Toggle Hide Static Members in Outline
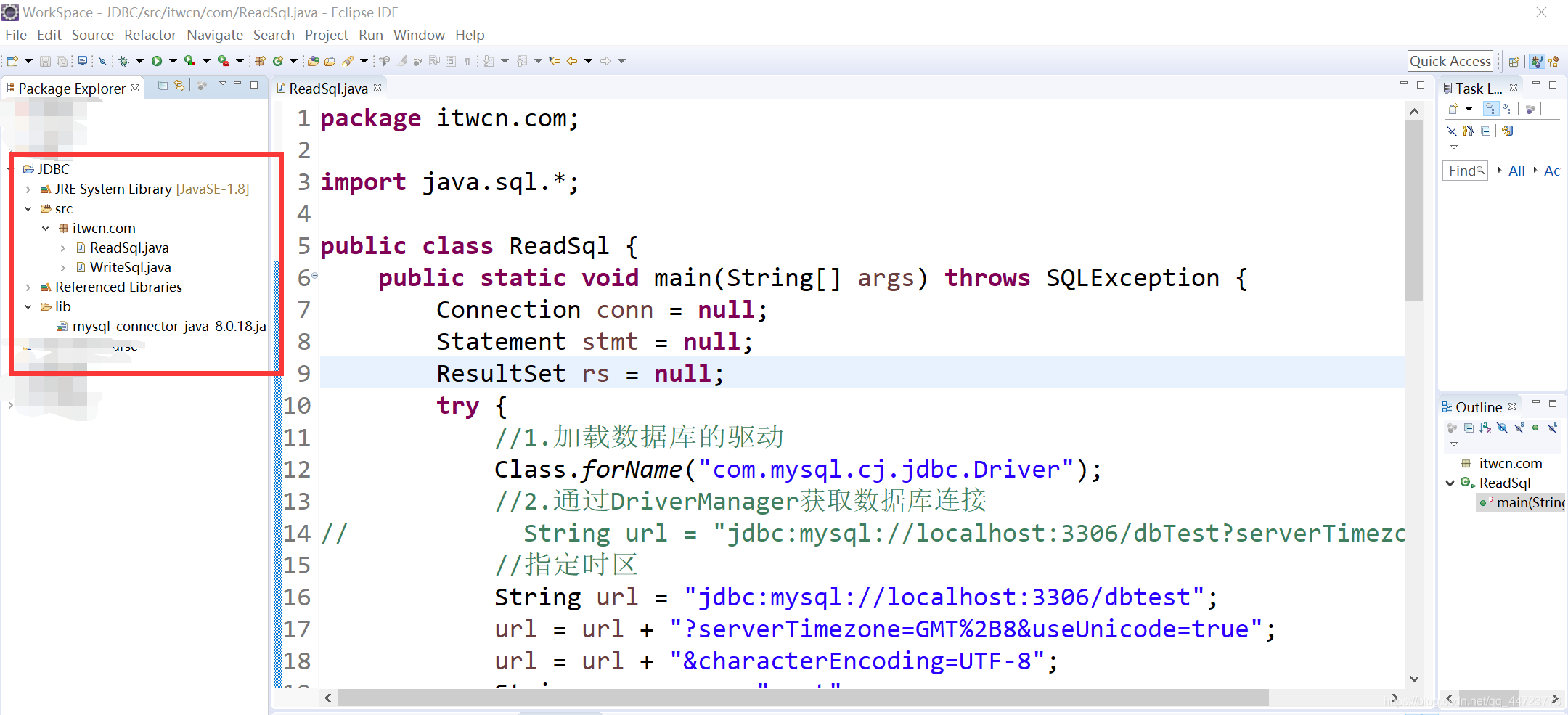This screenshot has height=715, width=1568. tap(1519, 428)
